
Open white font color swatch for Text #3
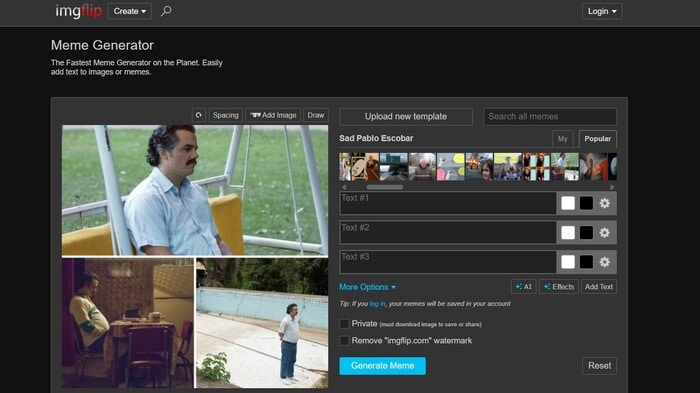(568, 262)
